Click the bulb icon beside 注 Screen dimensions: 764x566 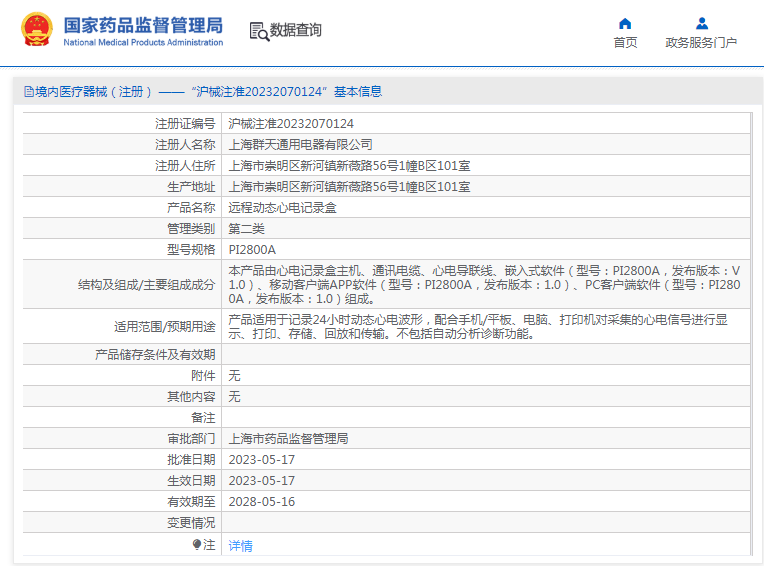pos(197,544)
